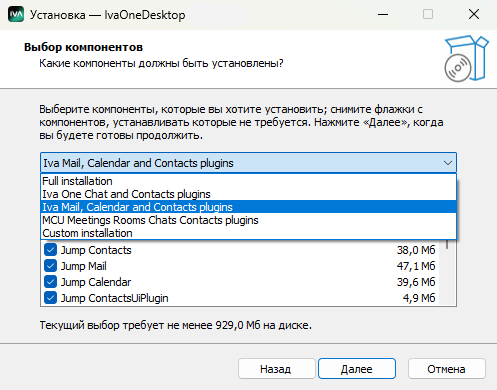
Task: Click the components list scrollbar
Action: [x=447, y=272]
